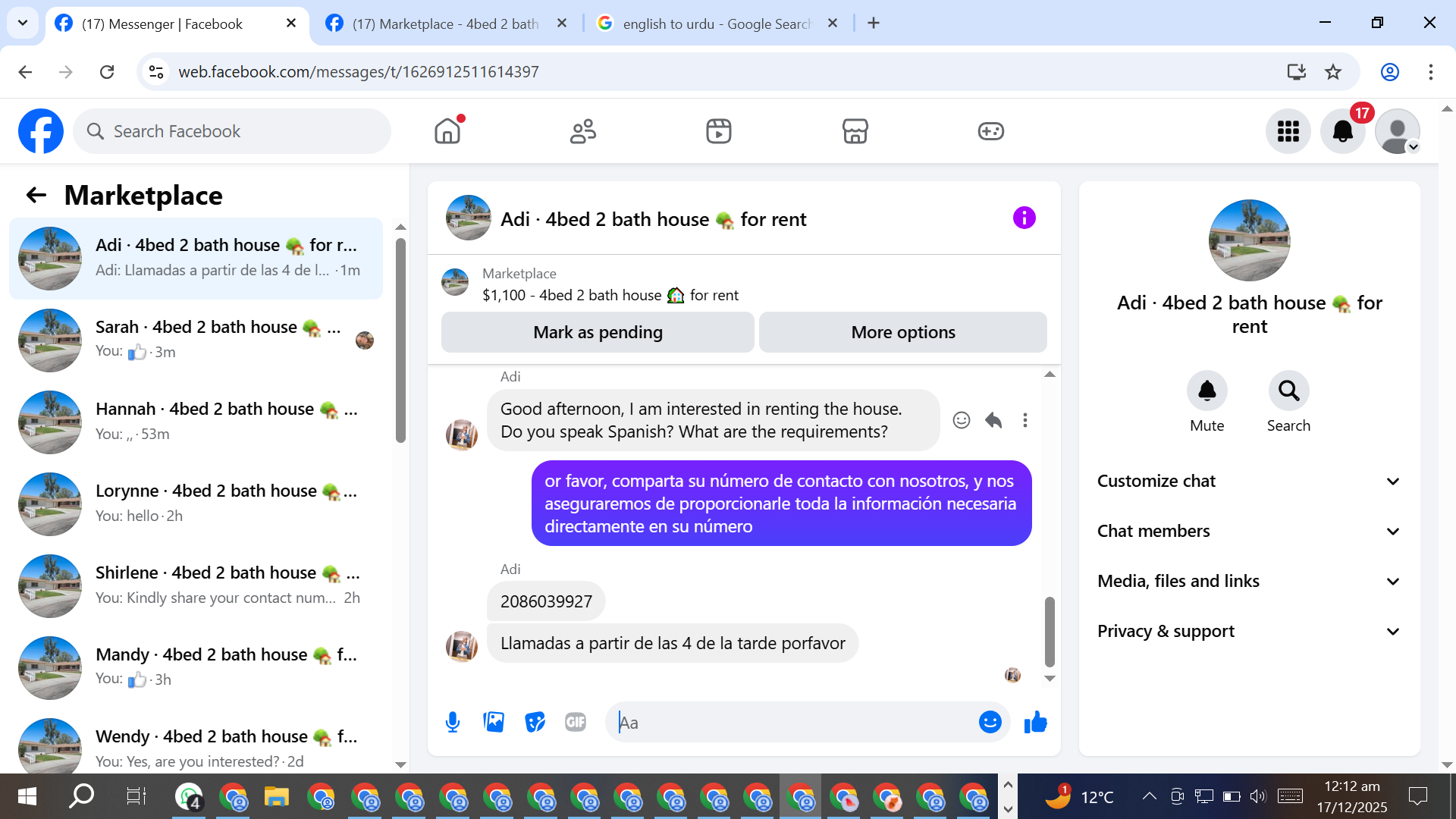Click the listing thumbnail in right panel

[x=1249, y=240]
